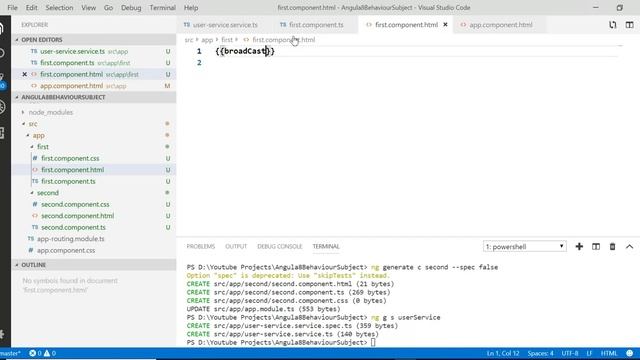
Task: Click the Open Changes icon in editor toolbar
Action: tap(613, 25)
